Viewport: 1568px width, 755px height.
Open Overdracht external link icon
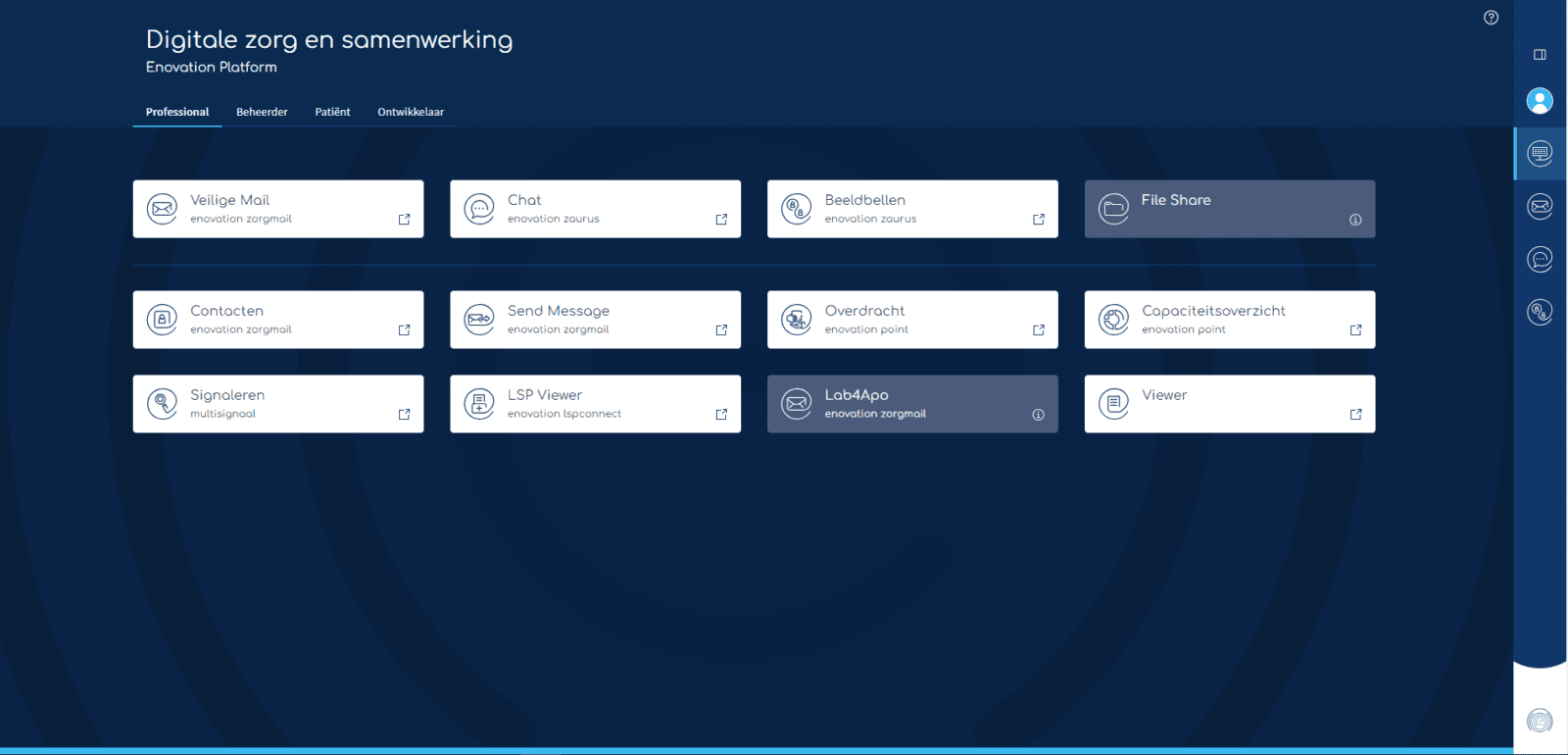(x=1039, y=330)
